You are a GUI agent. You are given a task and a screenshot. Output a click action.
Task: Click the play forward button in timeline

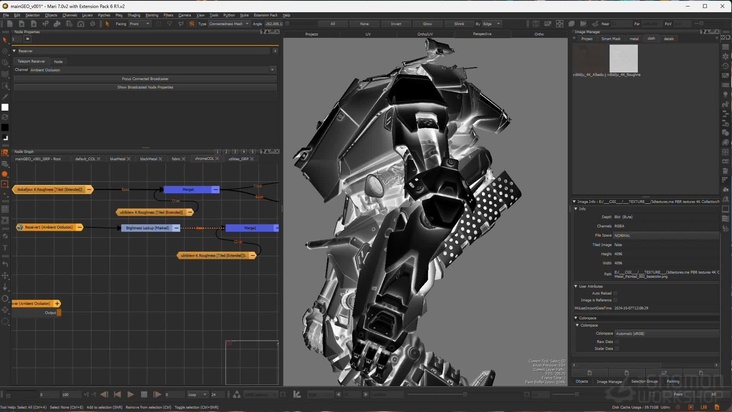130,395
